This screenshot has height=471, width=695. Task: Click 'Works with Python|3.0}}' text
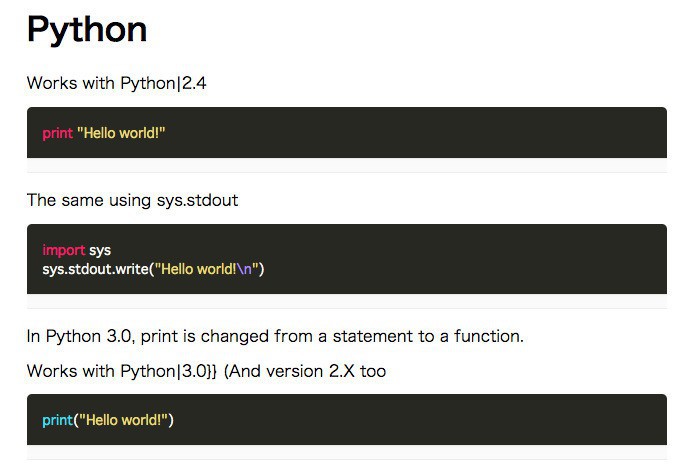click(121, 371)
